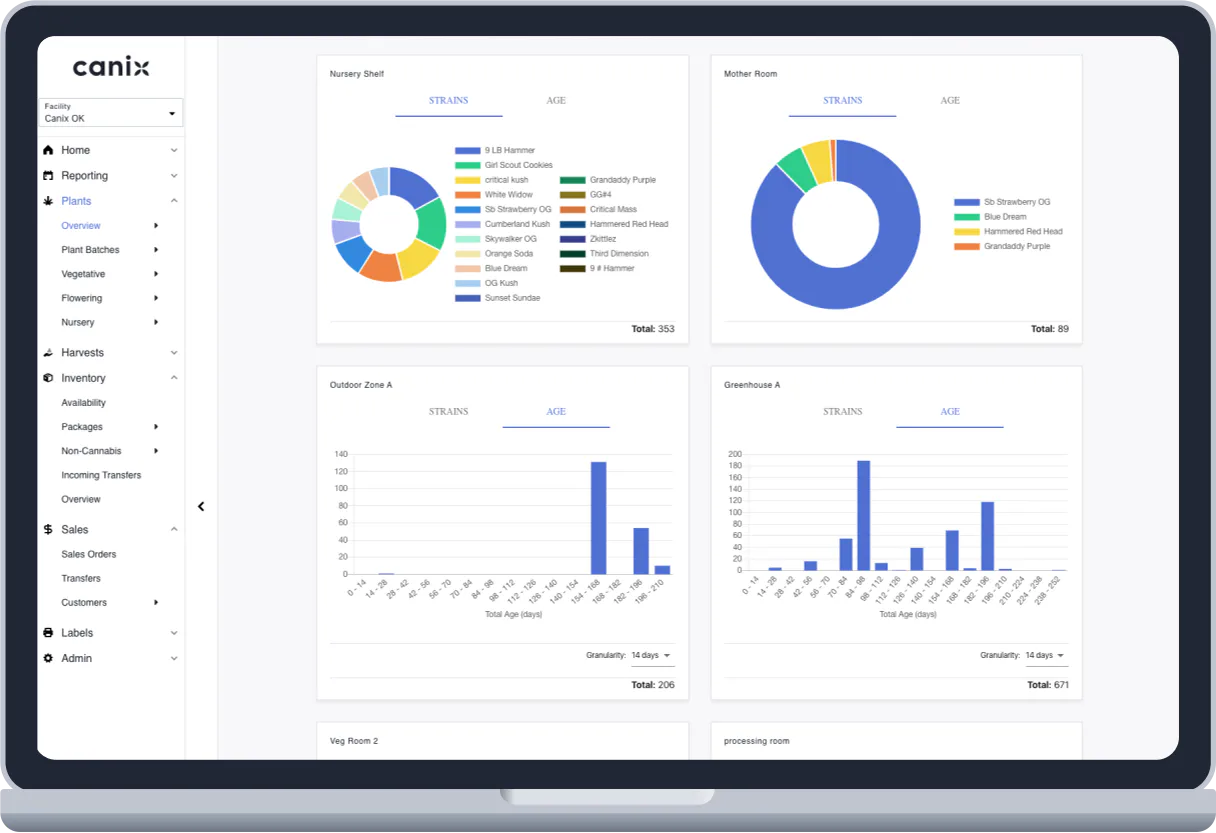Screen dimensions: 1216x833
Task: Click the 9 LB Hammer legend swatch
Action: pyautogui.click(x=467, y=151)
